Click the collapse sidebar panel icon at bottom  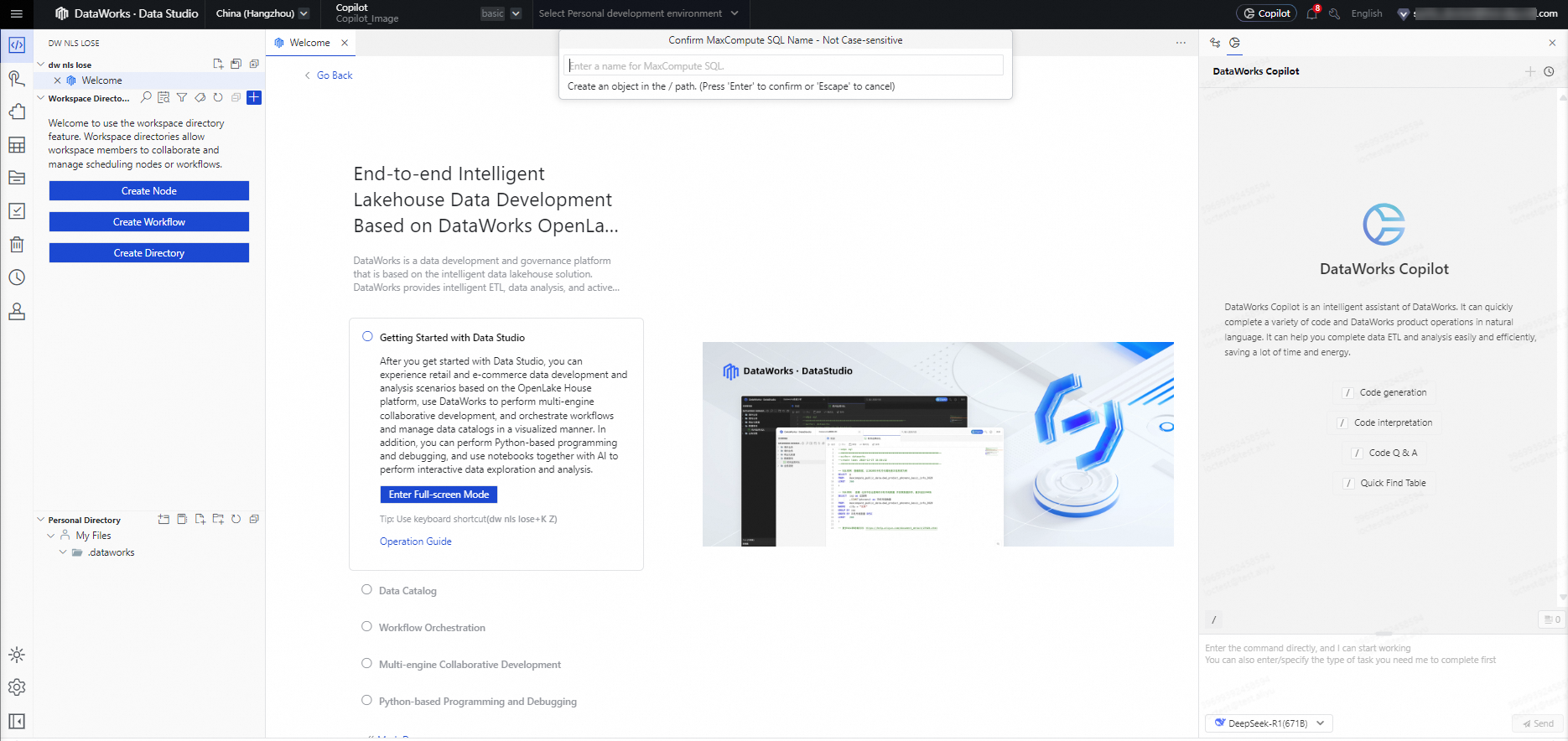[17, 721]
